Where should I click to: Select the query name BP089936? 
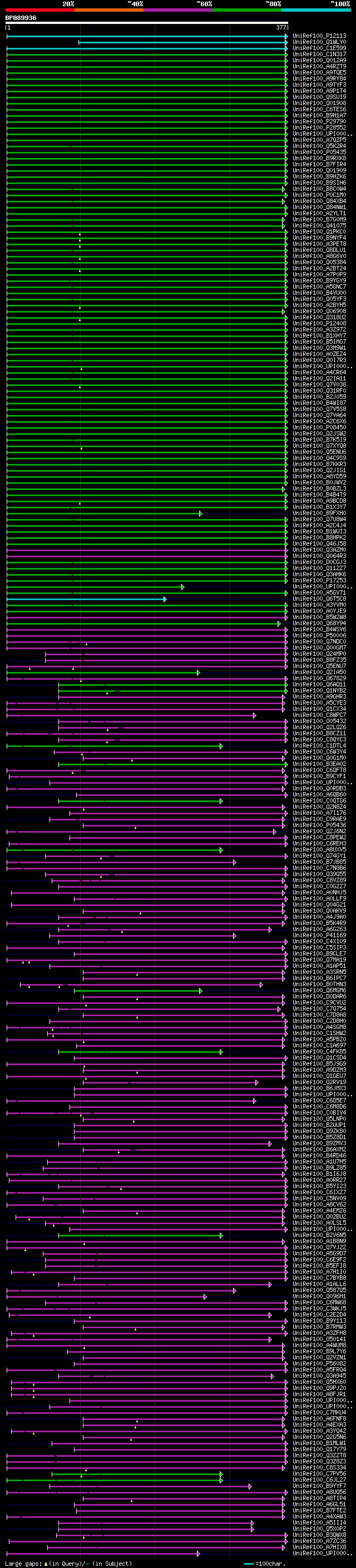pos(21,18)
